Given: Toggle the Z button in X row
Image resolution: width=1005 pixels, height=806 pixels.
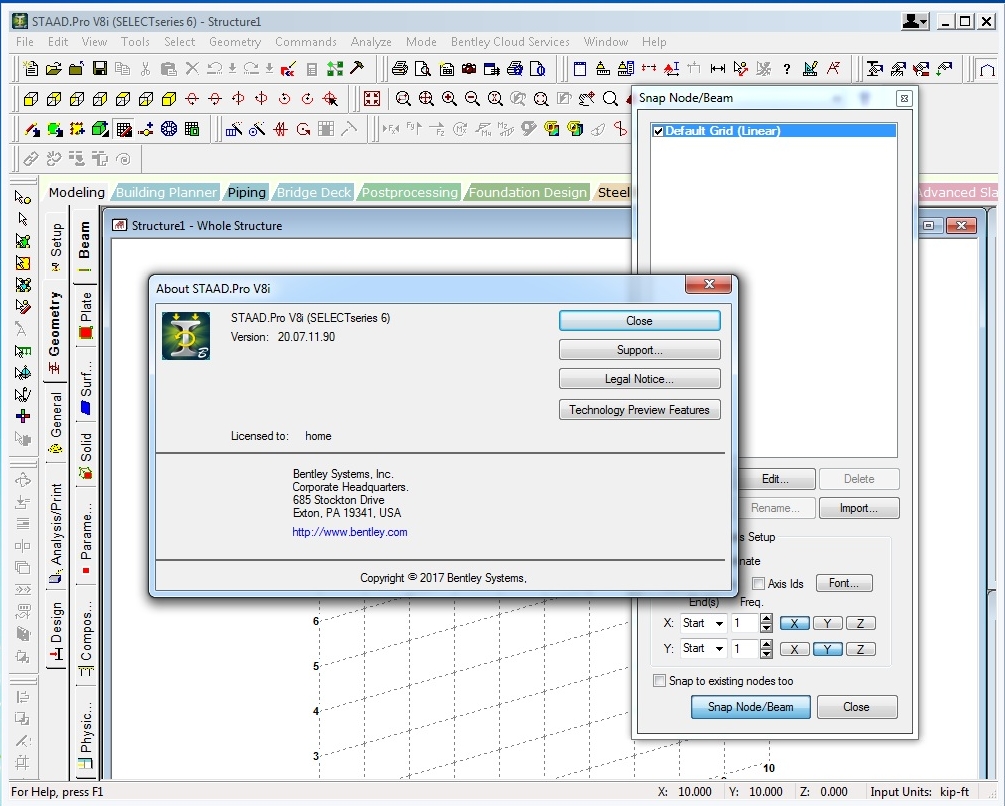Looking at the screenshot, I should pyautogui.click(x=861, y=623).
